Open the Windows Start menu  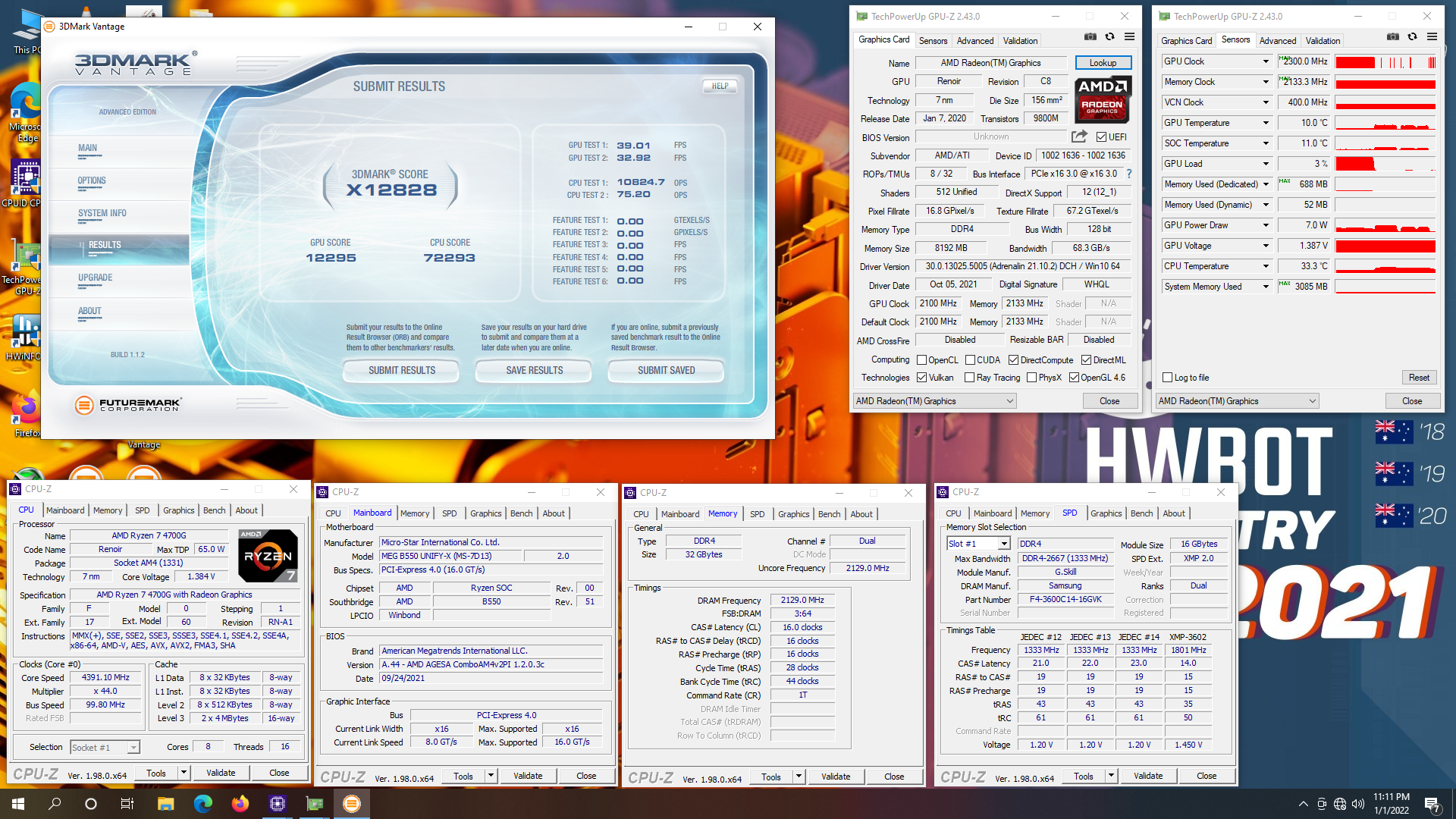point(18,804)
